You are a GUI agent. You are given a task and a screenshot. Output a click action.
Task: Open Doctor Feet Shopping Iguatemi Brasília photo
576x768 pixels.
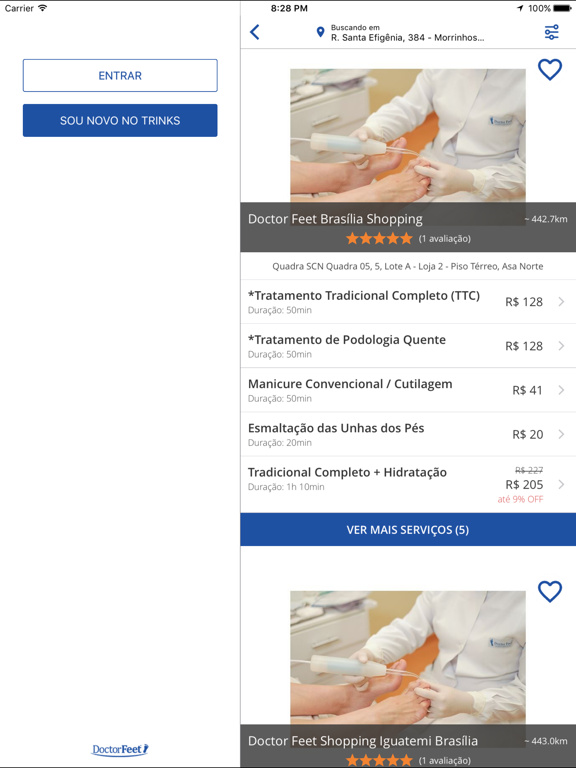pyautogui.click(x=408, y=657)
